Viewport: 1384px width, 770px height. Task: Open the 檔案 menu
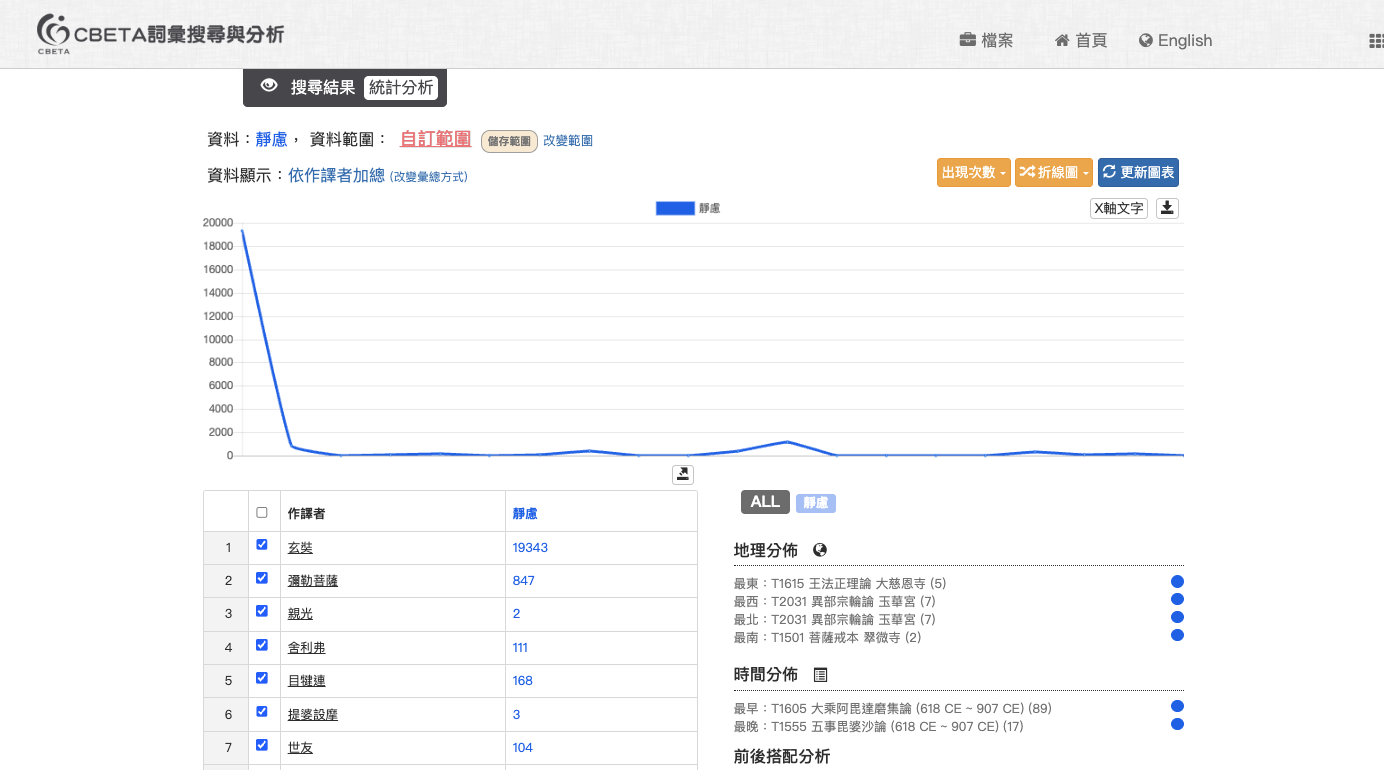(986, 41)
